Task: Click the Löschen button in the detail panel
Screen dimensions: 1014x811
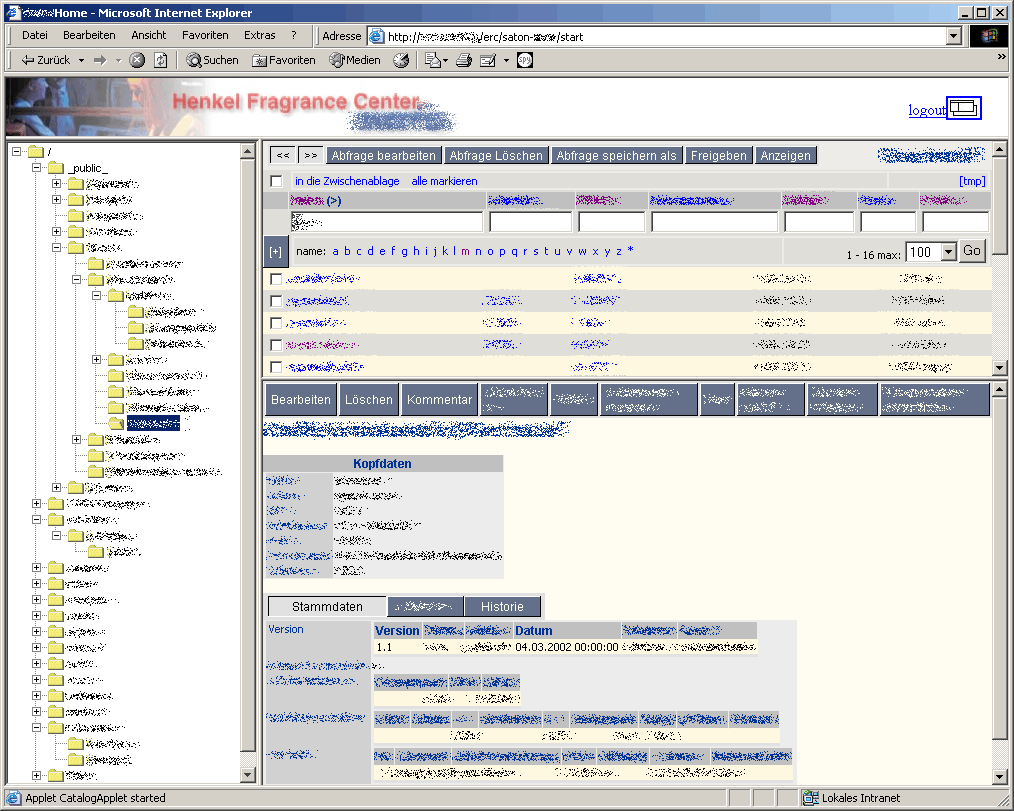Action: pos(369,400)
